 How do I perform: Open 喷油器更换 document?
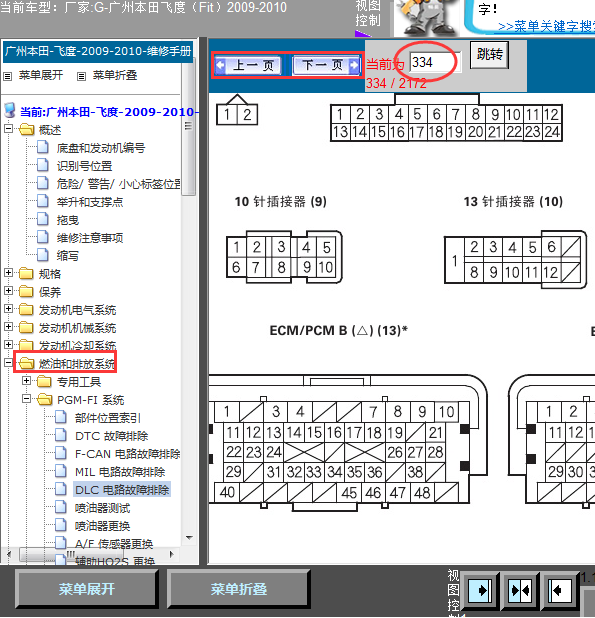(102, 526)
